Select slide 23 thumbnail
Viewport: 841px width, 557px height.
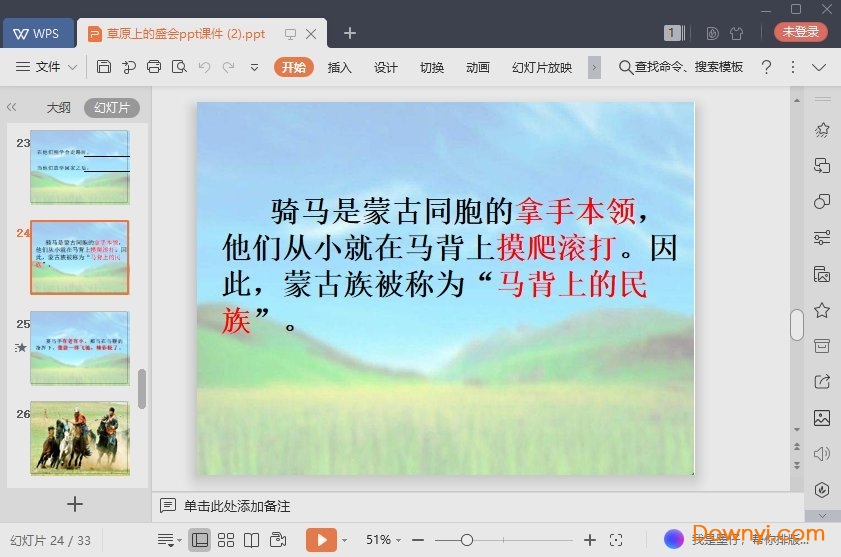pos(79,167)
